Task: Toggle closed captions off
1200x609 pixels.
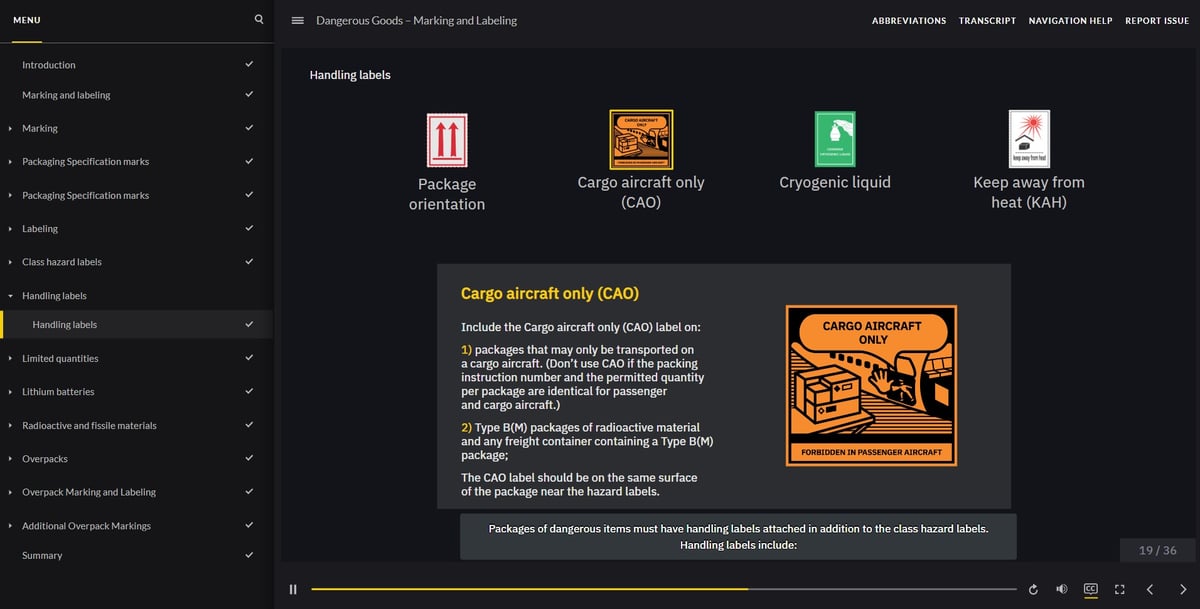Action: pyautogui.click(x=1091, y=589)
